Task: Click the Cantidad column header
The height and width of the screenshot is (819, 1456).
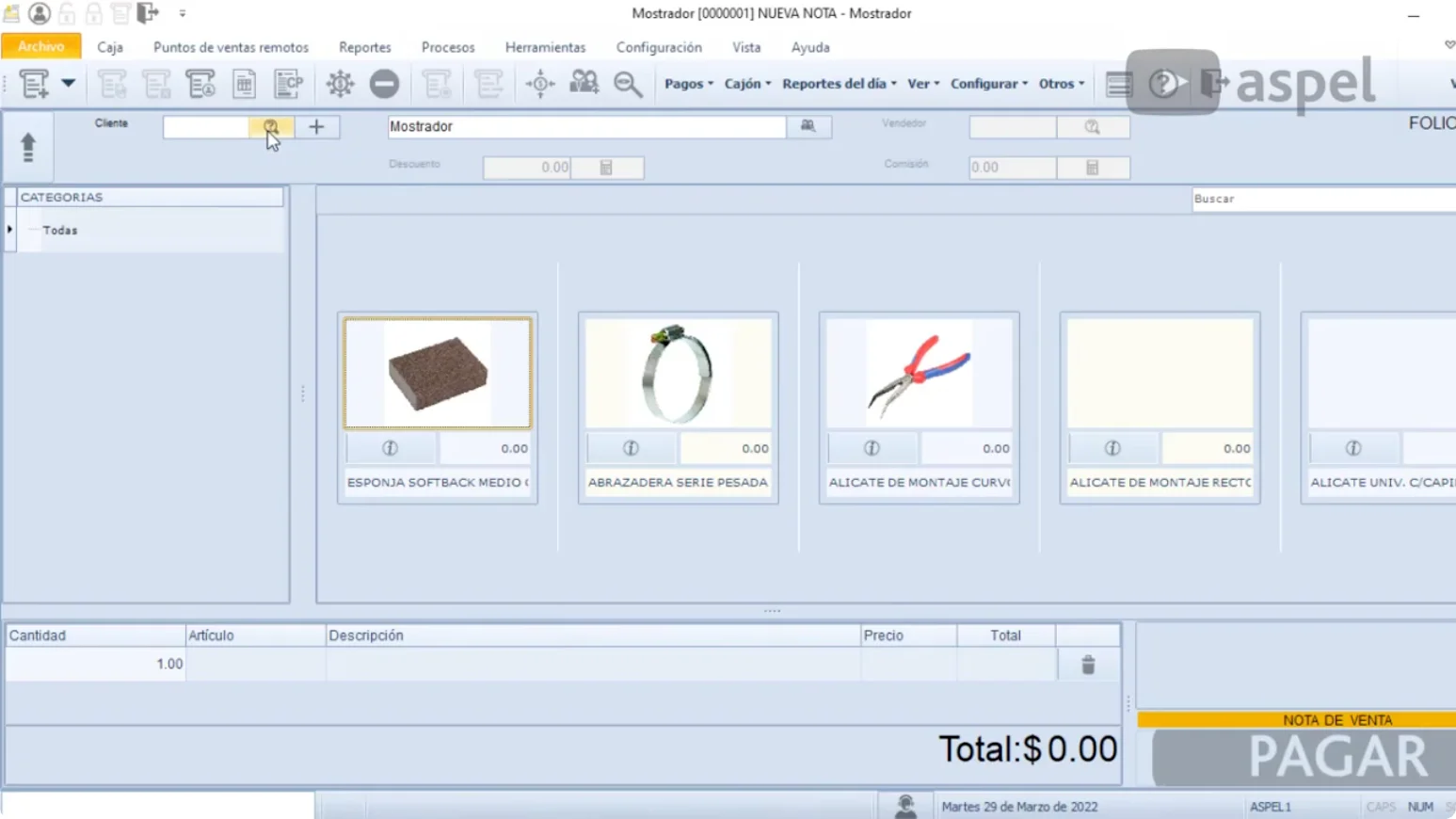Action: tap(95, 635)
